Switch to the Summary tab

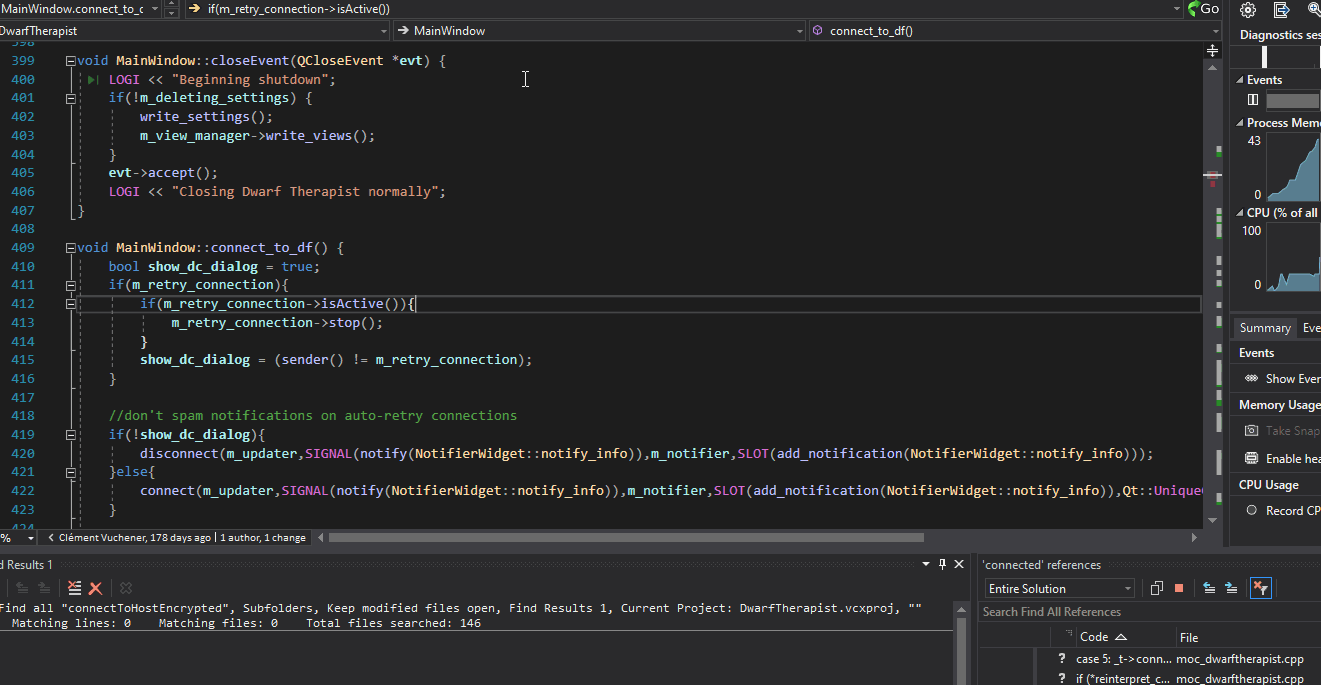[x=1265, y=328]
